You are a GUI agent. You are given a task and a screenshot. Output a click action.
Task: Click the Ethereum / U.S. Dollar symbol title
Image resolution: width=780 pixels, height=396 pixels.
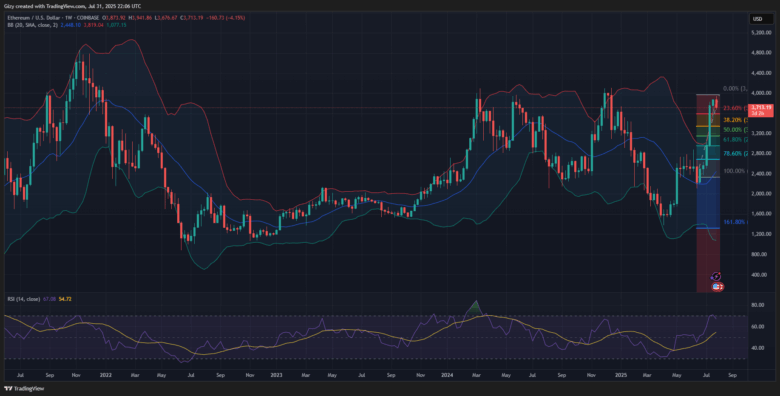[x=34, y=18]
